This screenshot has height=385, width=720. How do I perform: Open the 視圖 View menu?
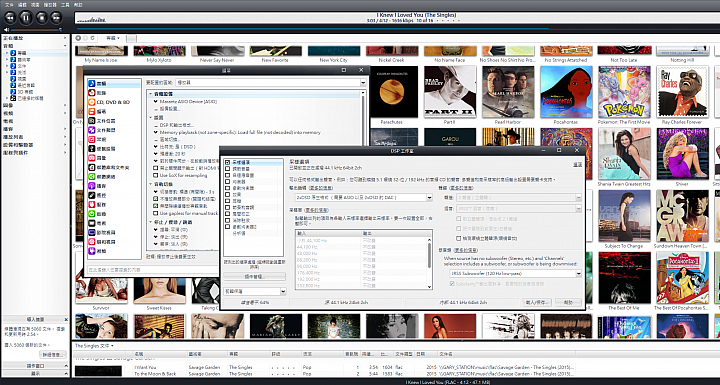coord(35,5)
